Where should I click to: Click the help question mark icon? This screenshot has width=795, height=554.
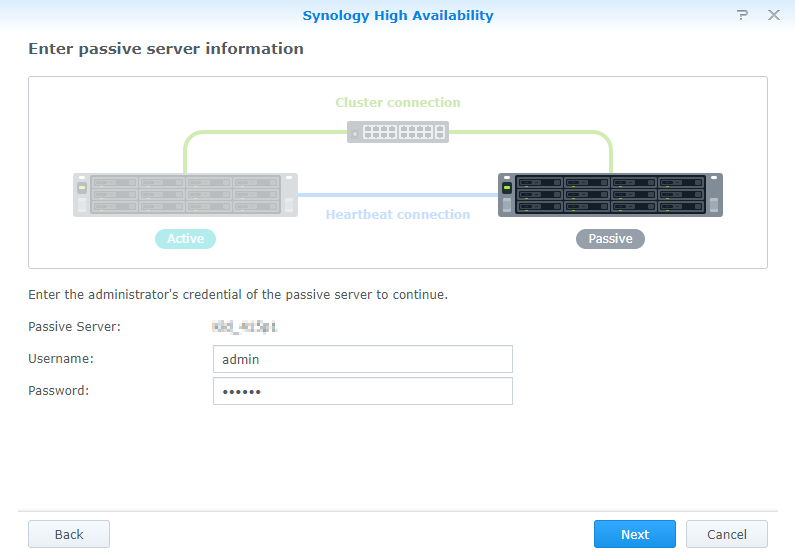pos(742,15)
